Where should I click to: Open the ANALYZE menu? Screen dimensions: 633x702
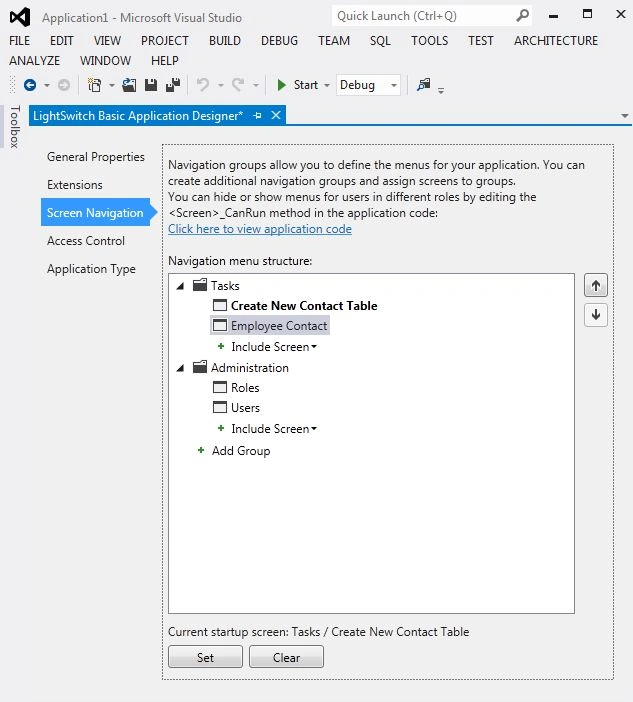(x=34, y=60)
